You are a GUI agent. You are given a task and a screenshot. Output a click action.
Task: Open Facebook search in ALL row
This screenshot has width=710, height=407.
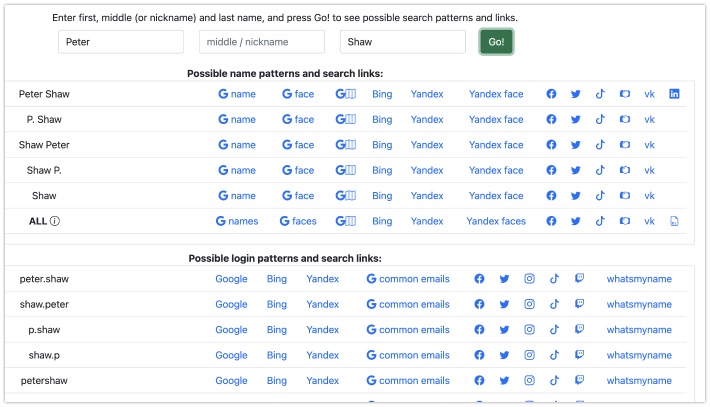click(x=551, y=221)
